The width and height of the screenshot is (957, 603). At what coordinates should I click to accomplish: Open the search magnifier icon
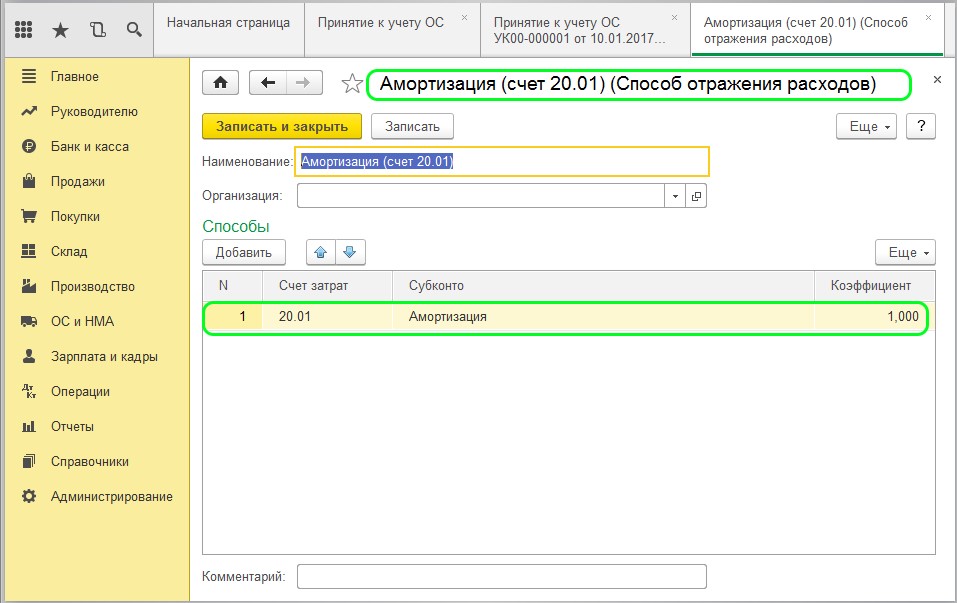click(x=134, y=29)
